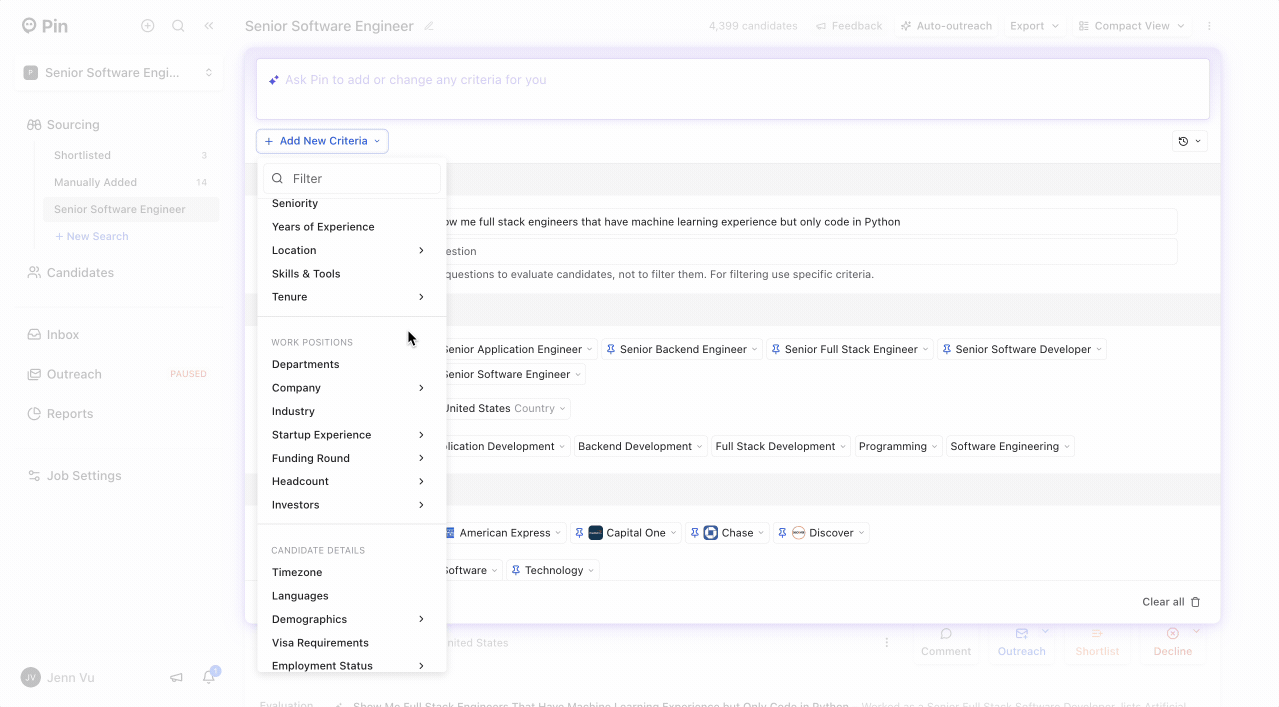Image resolution: width=1279 pixels, height=707 pixels.
Task: Open Shortlisted candidates in sidebar
Action: 82,155
